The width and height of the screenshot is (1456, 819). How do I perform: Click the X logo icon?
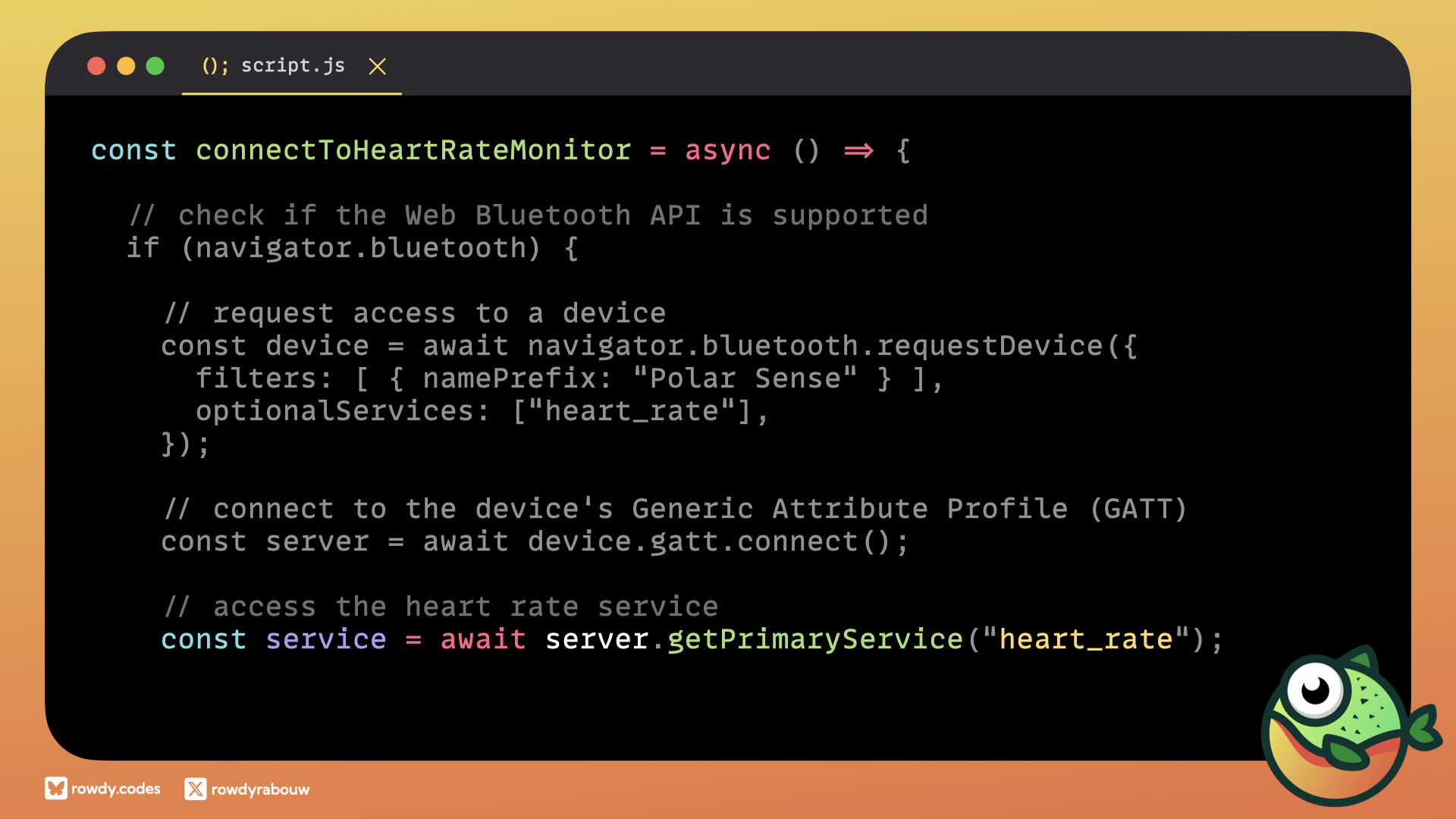click(195, 789)
